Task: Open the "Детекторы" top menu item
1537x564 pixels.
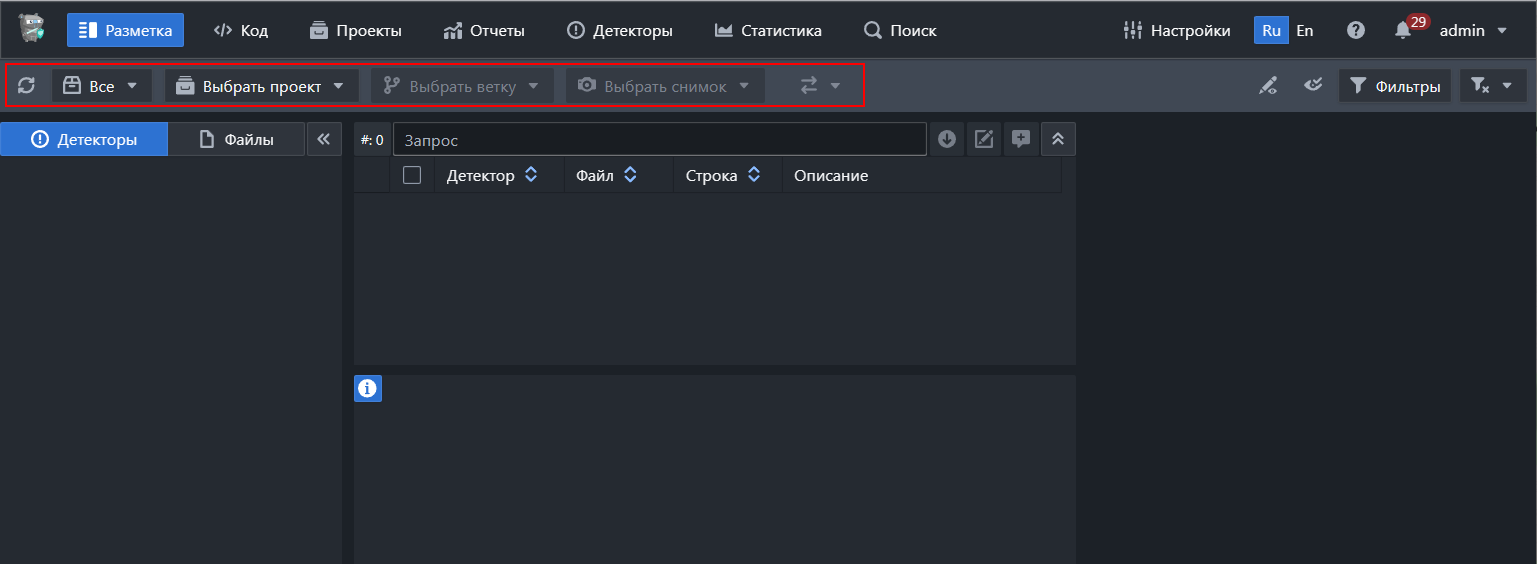Action: pyautogui.click(x=620, y=31)
